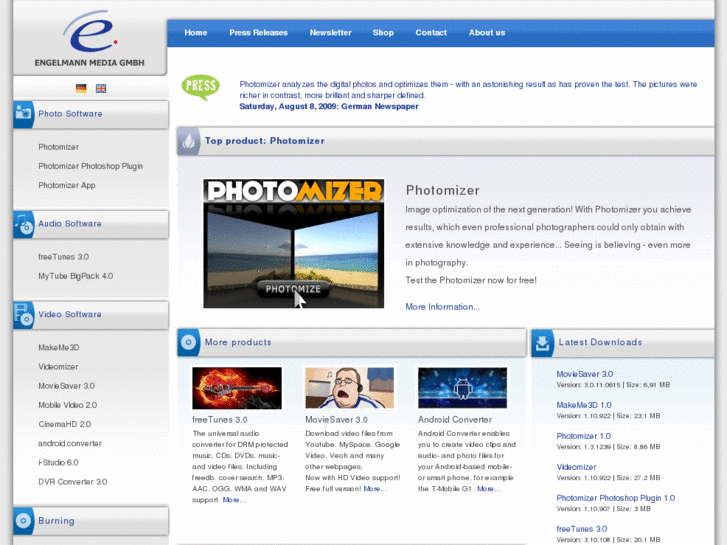Screen dimensions: 727x545
Task: Switch language via the UK flag icon
Action: click(101, 88)
